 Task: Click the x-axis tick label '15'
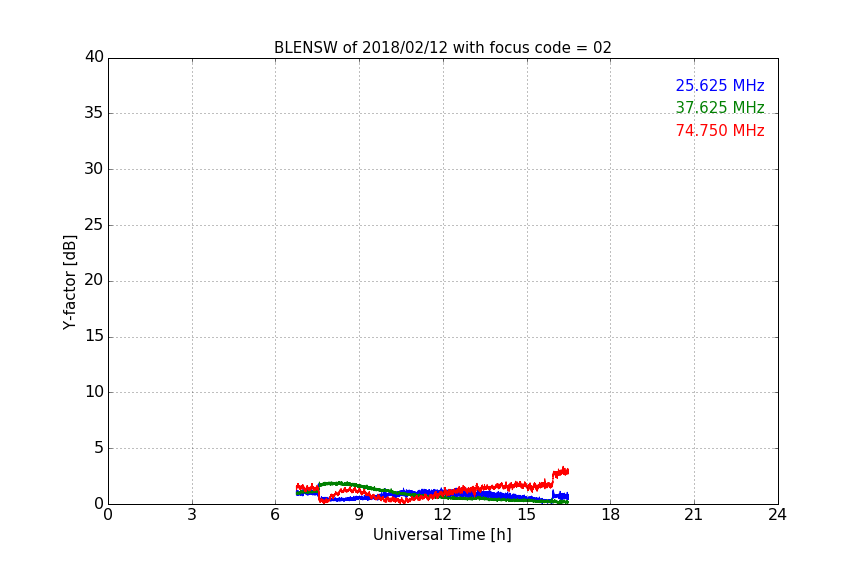[x=527, y=515]
